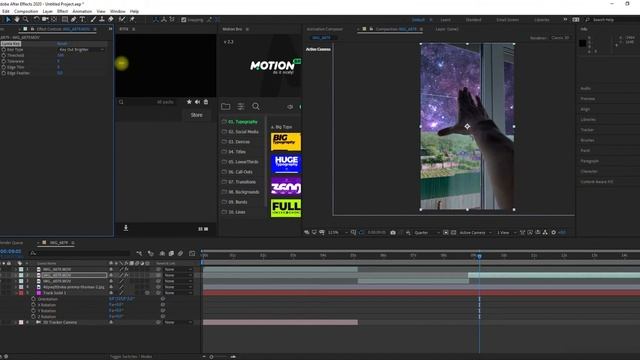Click the trash icon in packs panel

[206, 102]
